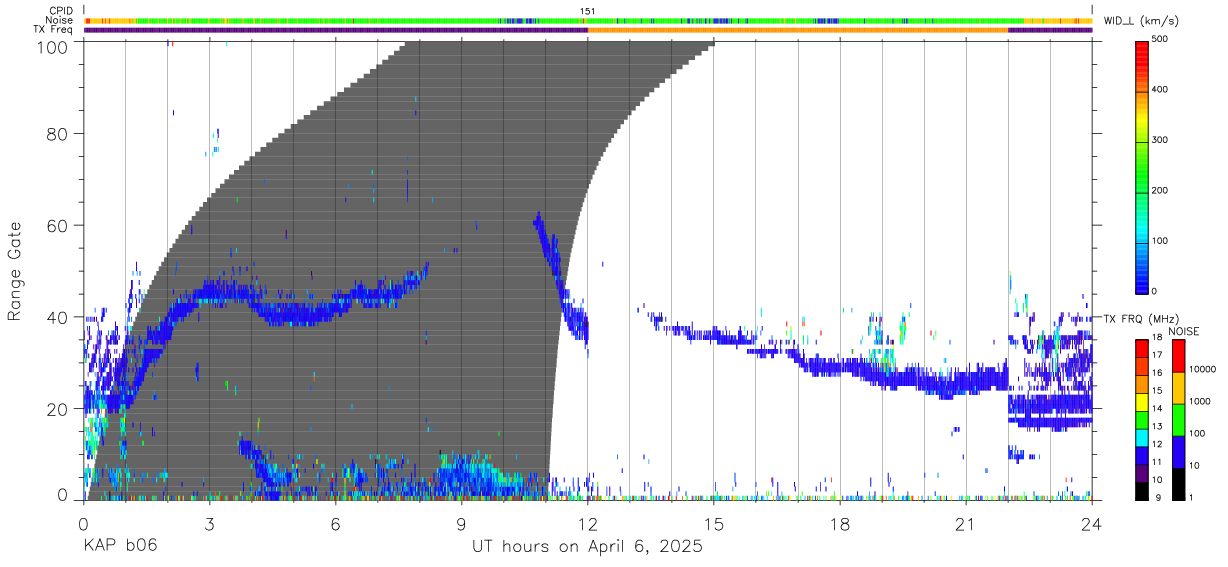
Task: Click the Noise row label
Action: (x=59, y=20)
